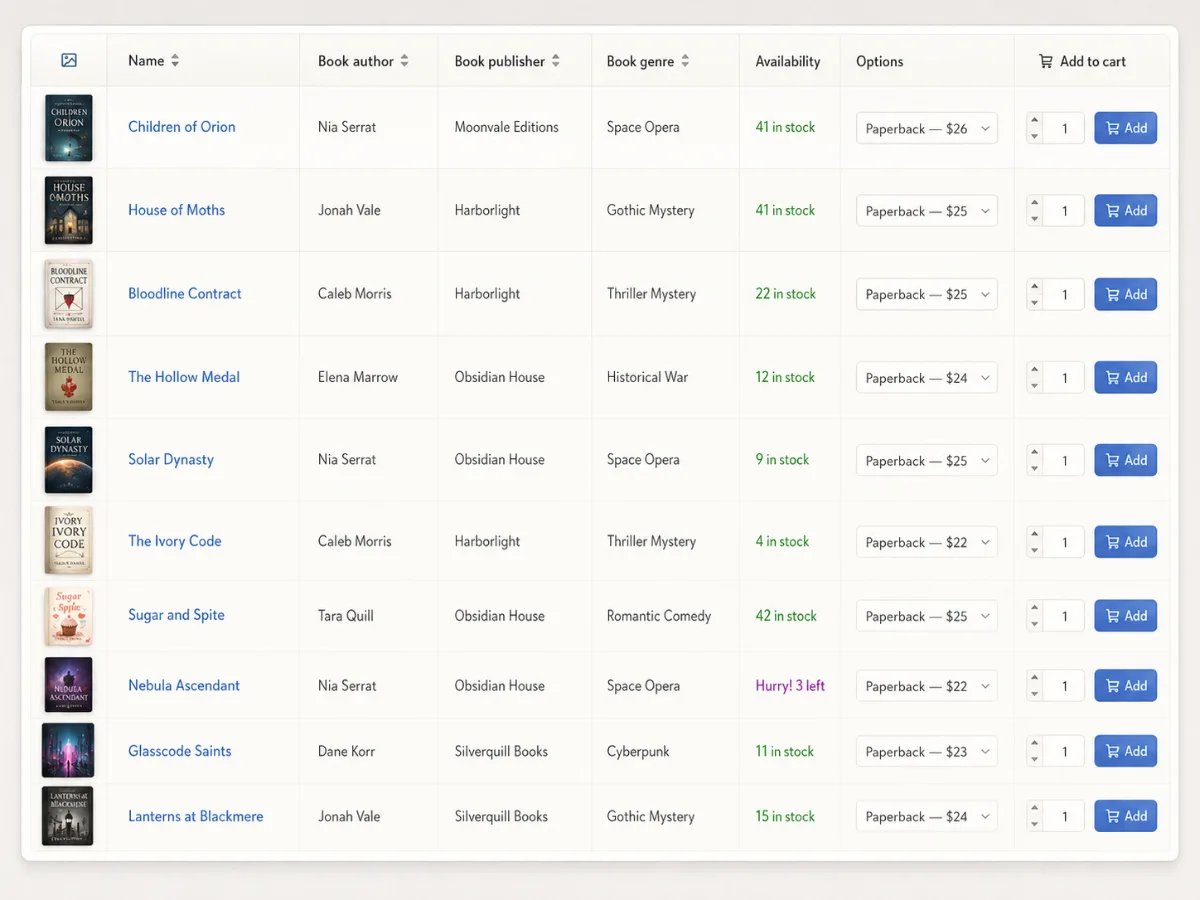Decrease quantity for The Ivory Code

point(1035,550)
